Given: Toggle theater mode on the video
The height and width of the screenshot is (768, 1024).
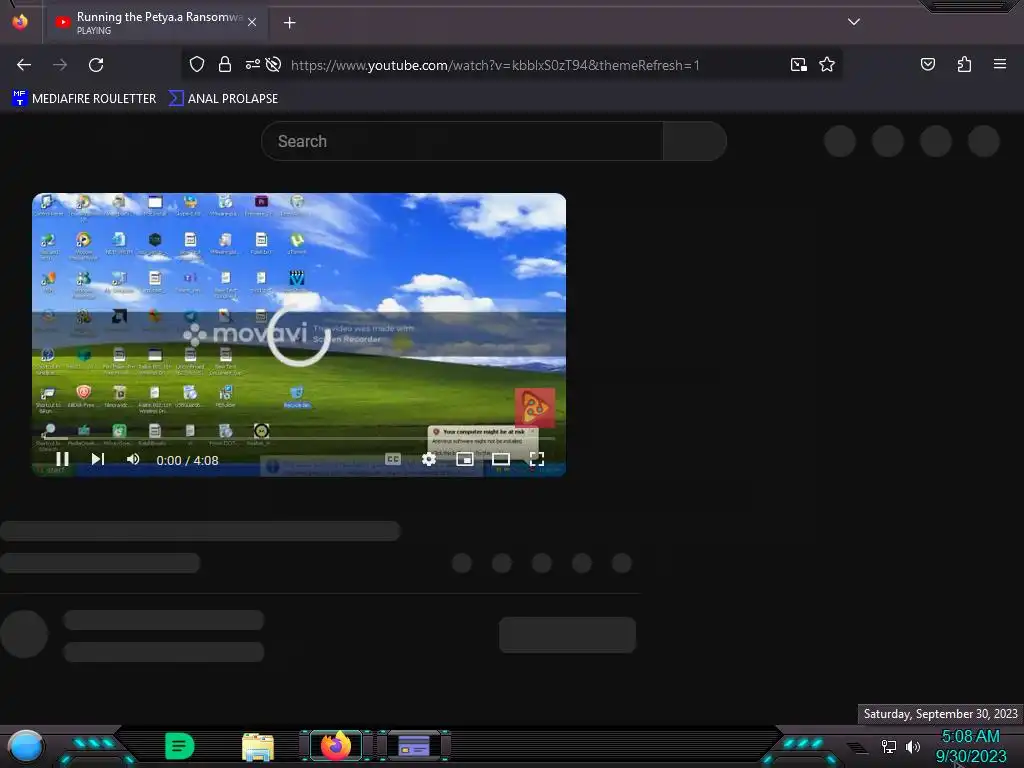Looking at the screenshot, I should pos(501,459).
